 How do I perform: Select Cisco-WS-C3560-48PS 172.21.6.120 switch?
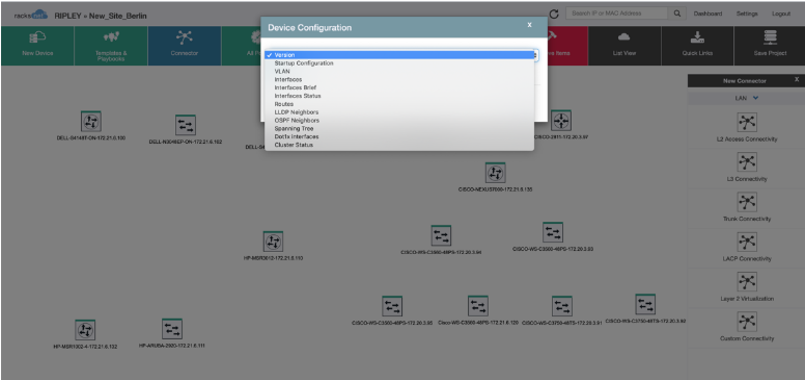(x=478, y=306)
